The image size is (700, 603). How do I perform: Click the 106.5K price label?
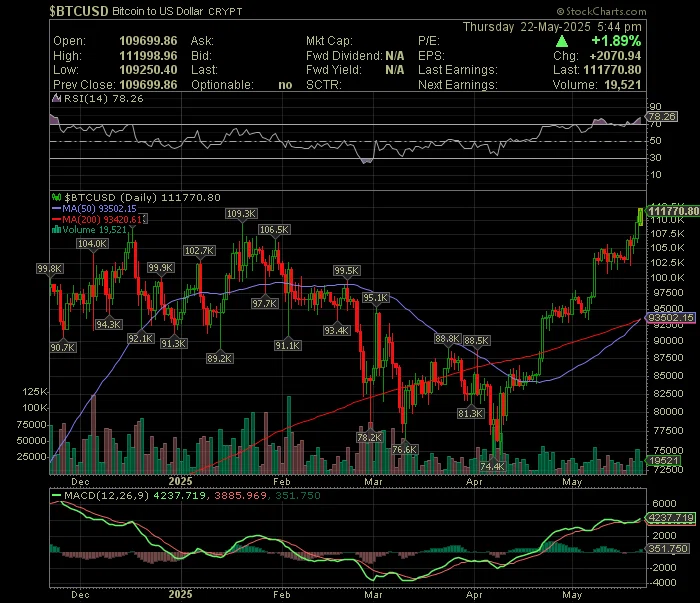[274, 230]
